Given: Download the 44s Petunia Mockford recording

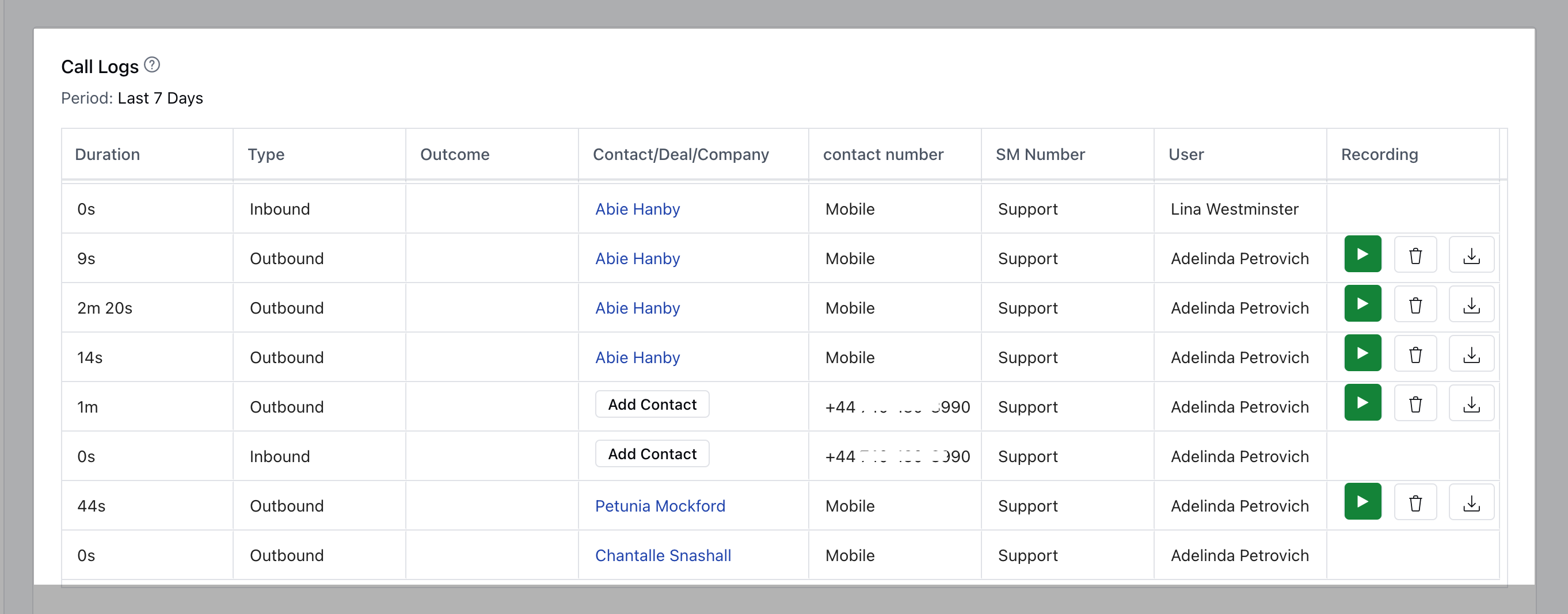Looking at the screenshot, I should click(x=1471, y=502).
